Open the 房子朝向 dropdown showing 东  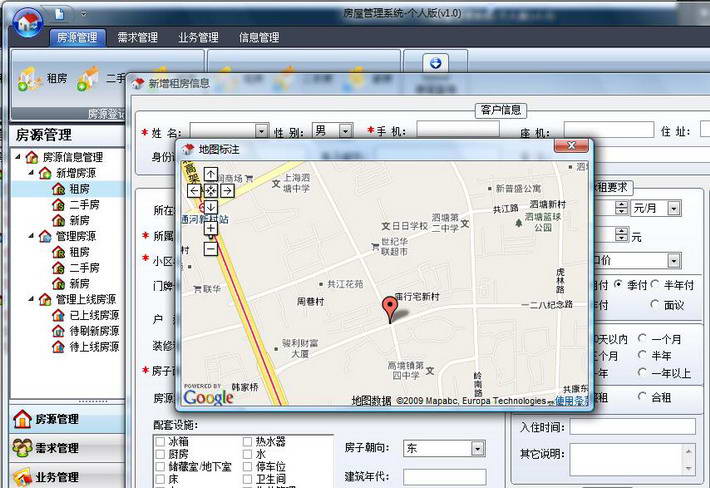click(x=478, y=448)
